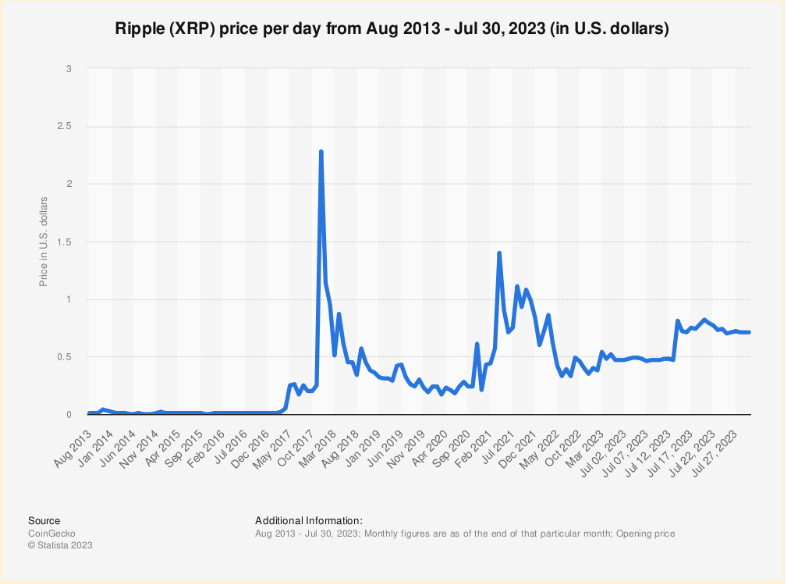Click the y-axis value 3

click(x=69, y=68)
